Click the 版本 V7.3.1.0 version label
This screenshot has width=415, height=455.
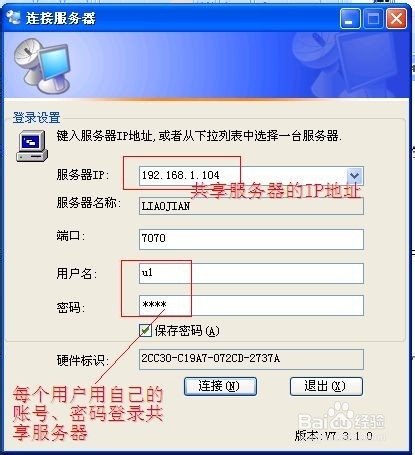point(334,436)
